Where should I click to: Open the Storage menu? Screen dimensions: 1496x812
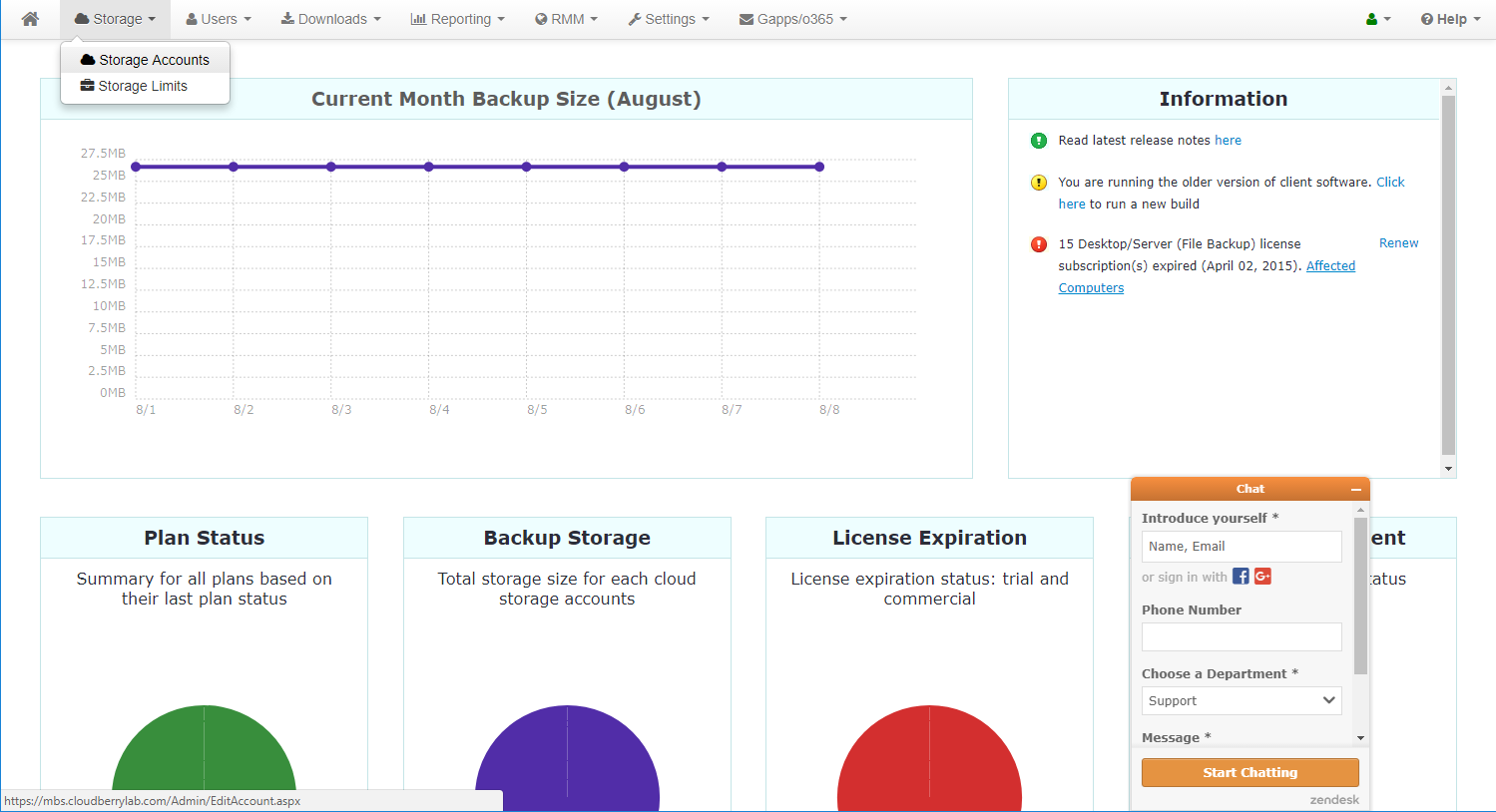(x=115, y=19)
